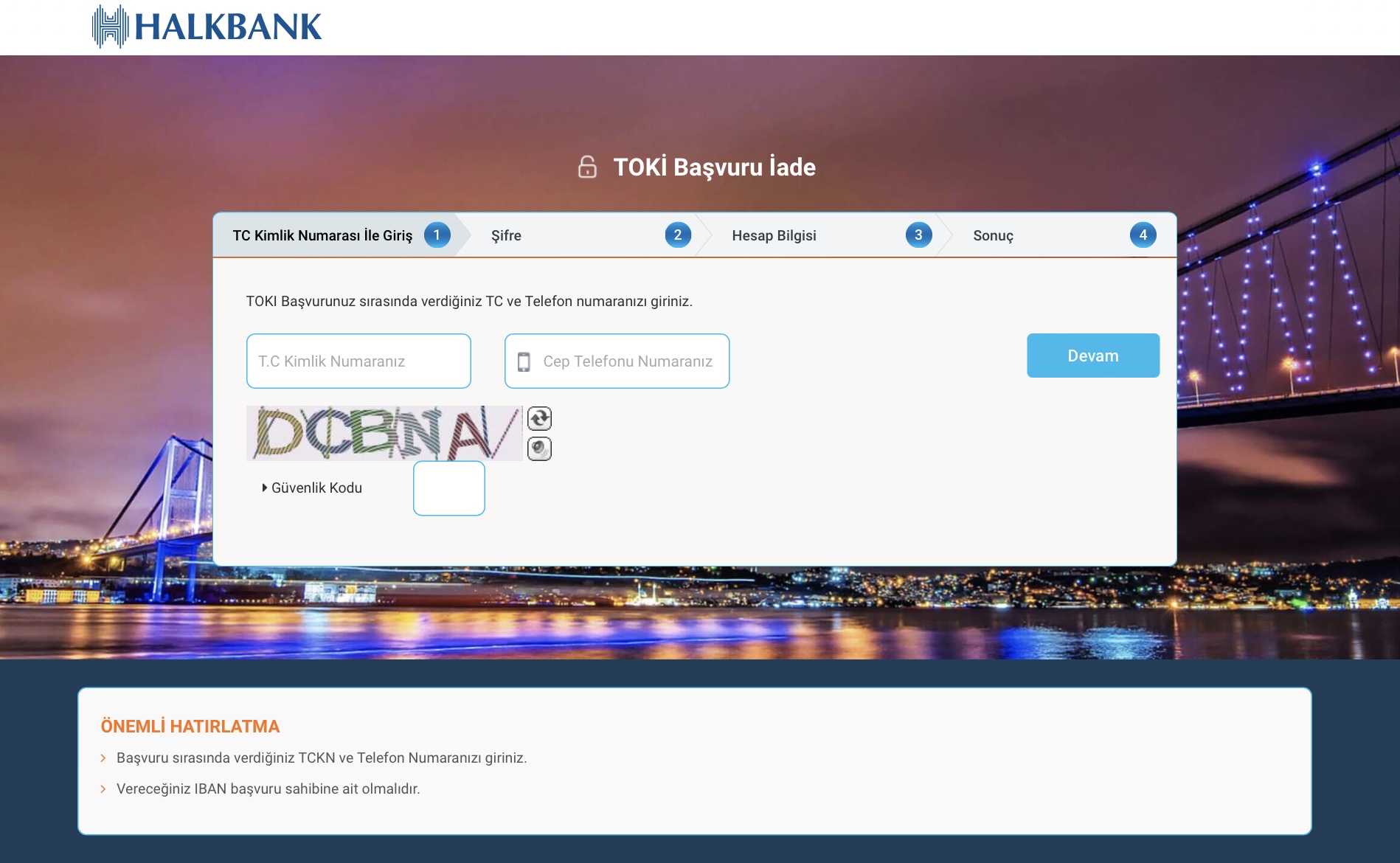The image size is (1400, 863).
Task: Click the triangle arrow before Güvenlik Kodu
Action: click(265, 488)
